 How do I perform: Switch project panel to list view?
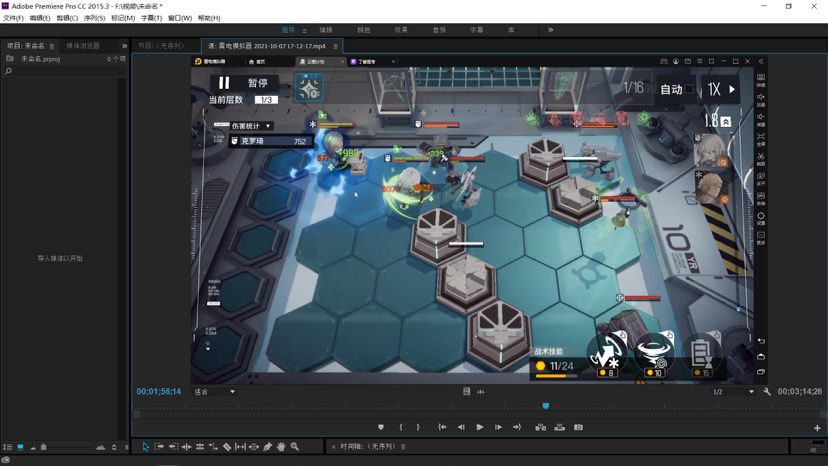click(8, 447)
